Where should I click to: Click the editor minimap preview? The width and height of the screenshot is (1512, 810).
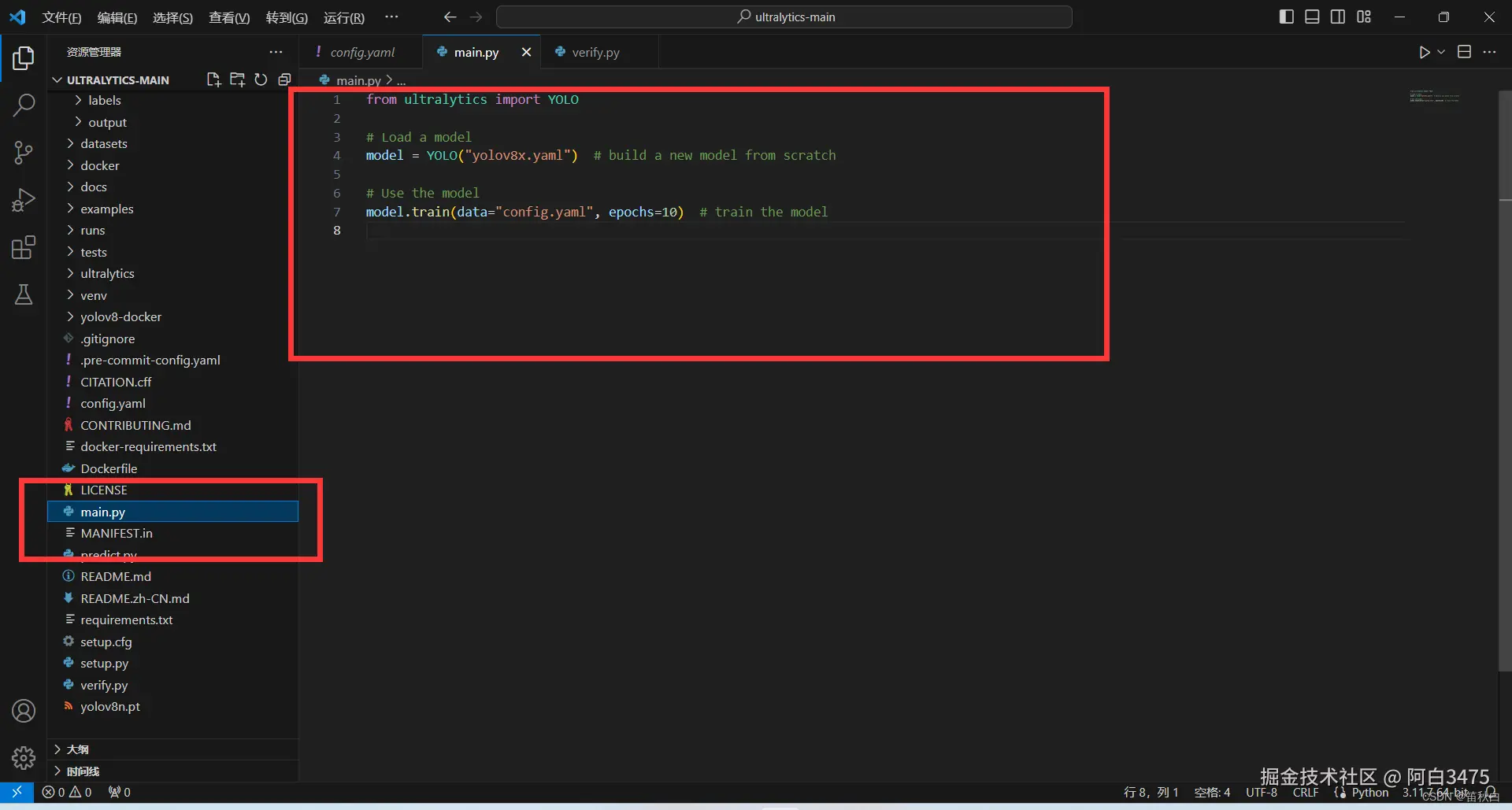tap(1434, 97)
